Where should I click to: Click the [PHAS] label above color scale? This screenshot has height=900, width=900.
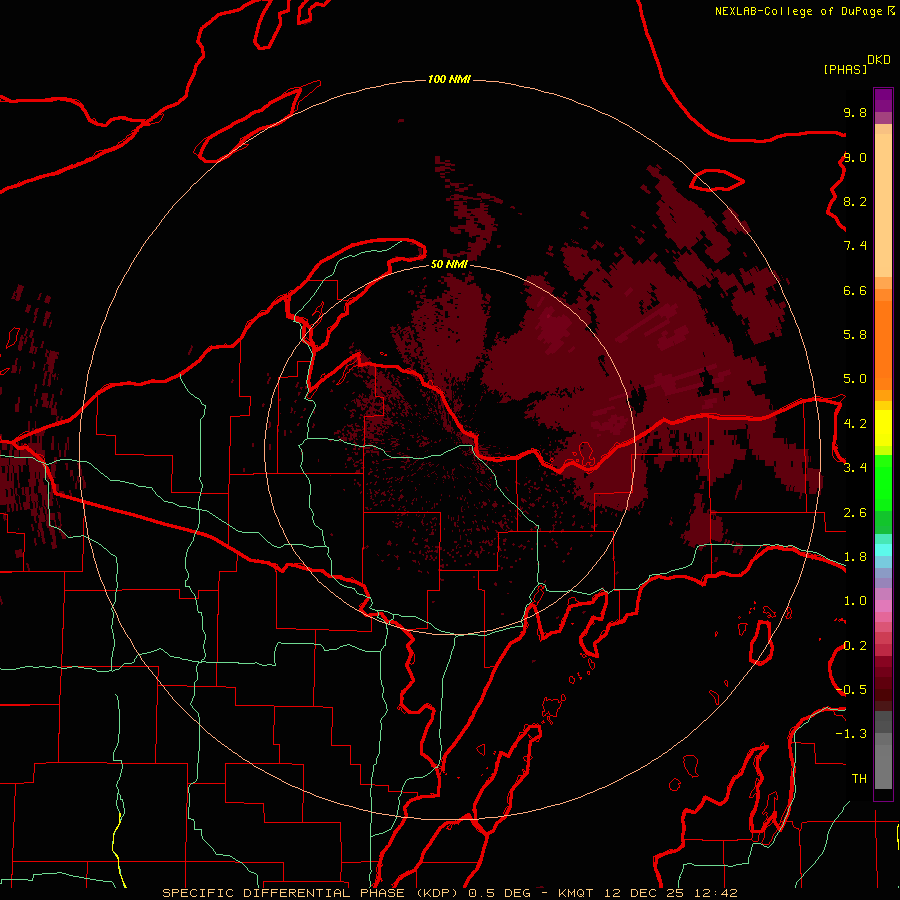click(845, 70)
